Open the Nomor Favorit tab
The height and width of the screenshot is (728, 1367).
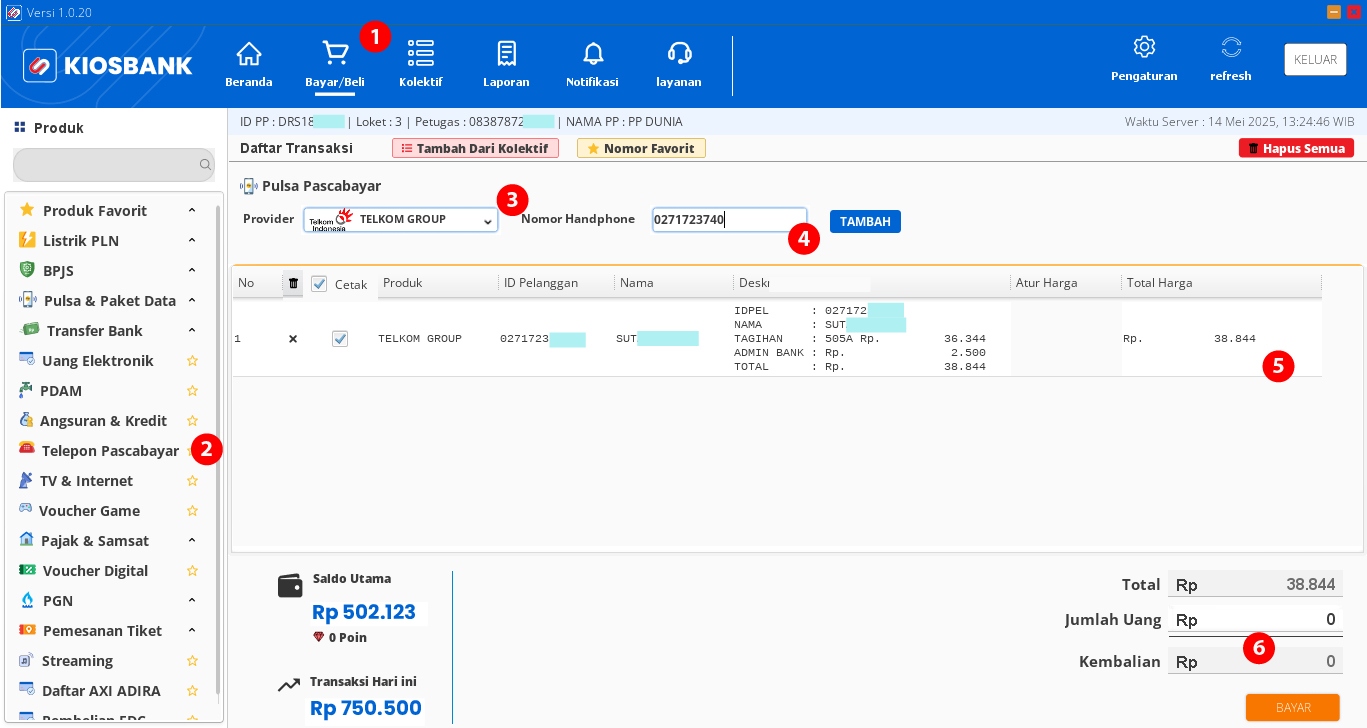point(640,147)
